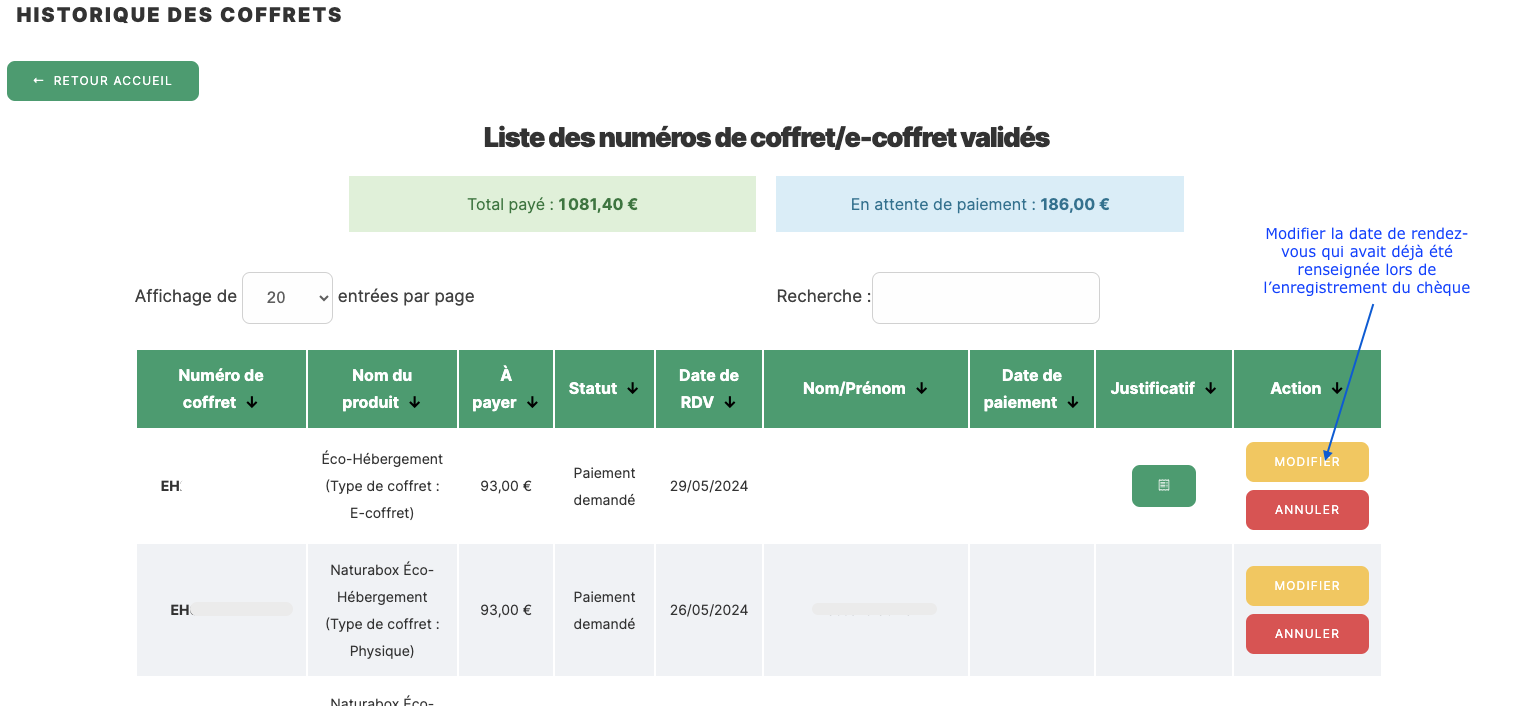Sort by Nom du produit arrow
The width and height of the screenshot is (1519, 706).
[x=414, y=403]
